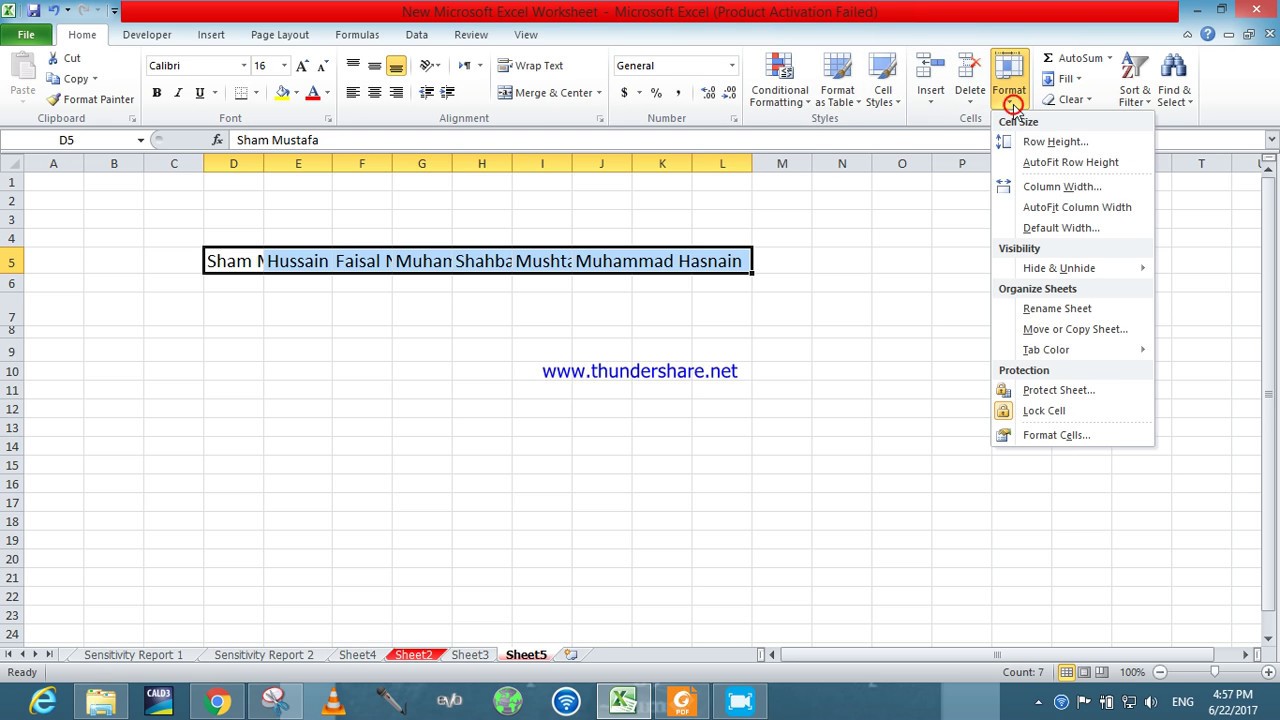Screen dimensions: 1280x720
Task: Apply accounting number format dollar icon
Action: (x=624, y=93)
